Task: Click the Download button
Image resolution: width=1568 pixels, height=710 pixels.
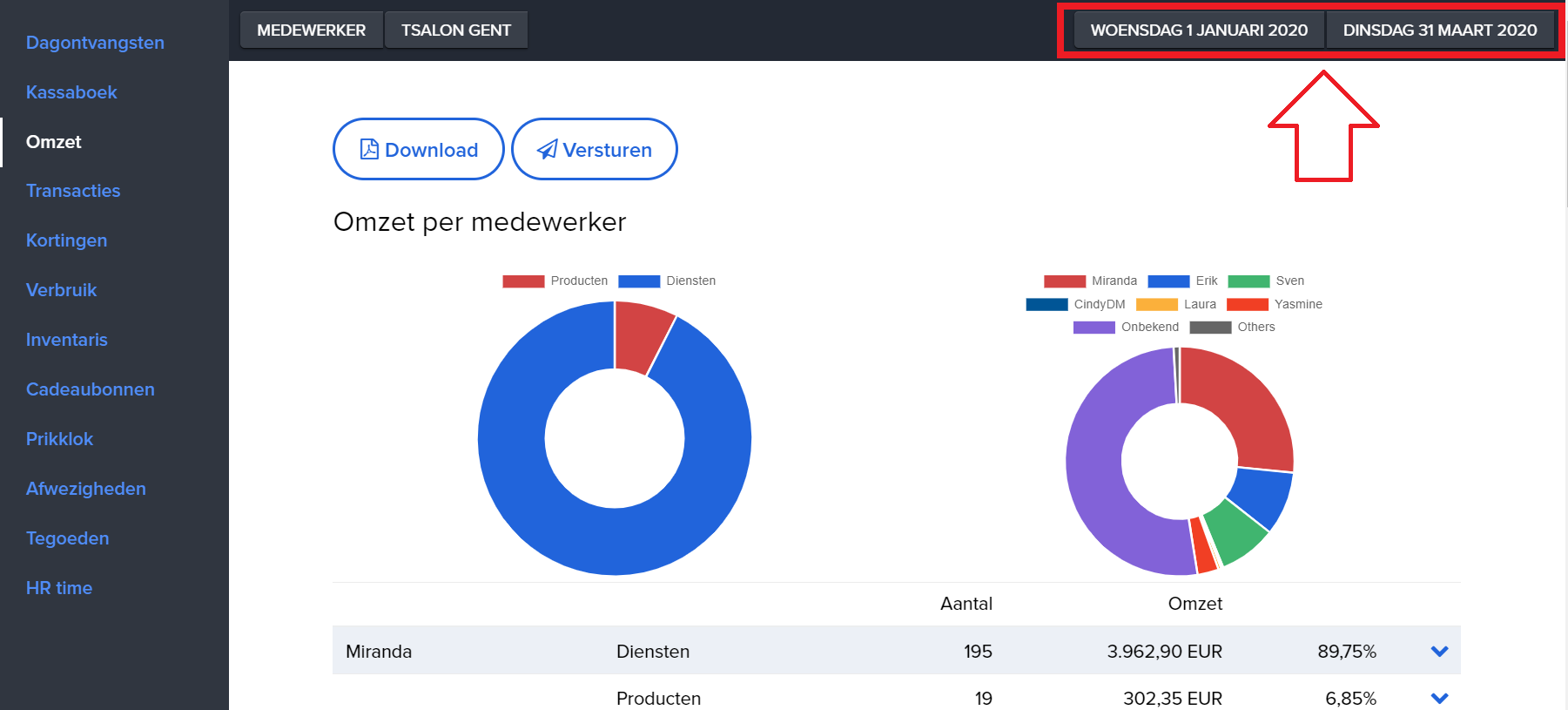Action: [419, 149]
